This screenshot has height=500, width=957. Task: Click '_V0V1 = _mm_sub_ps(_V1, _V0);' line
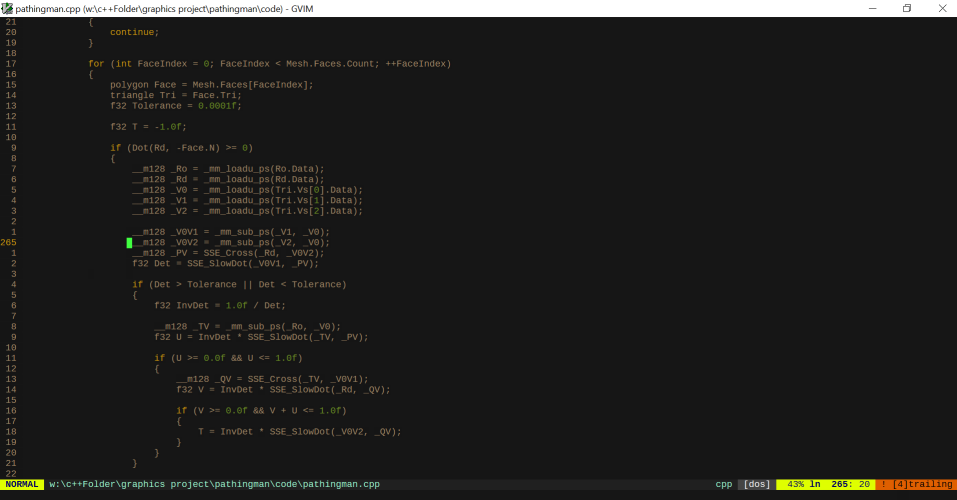(x=231, y=232)
